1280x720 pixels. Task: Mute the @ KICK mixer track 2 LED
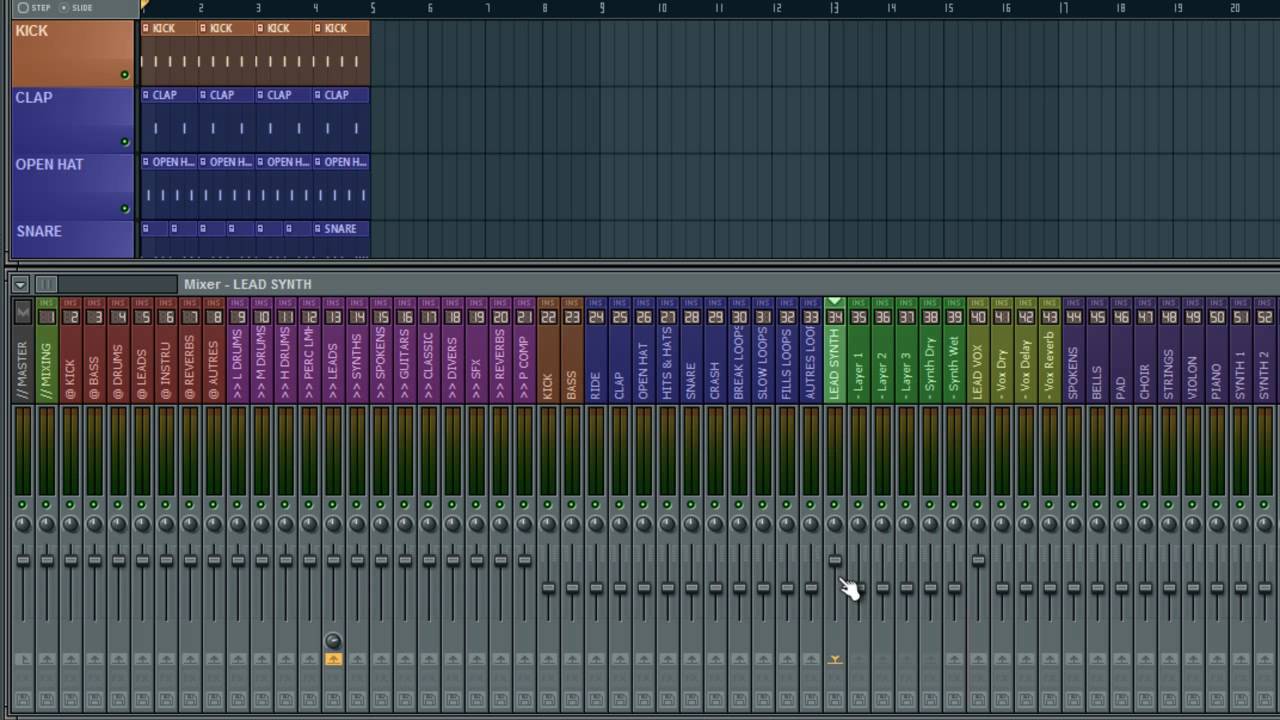70,504
